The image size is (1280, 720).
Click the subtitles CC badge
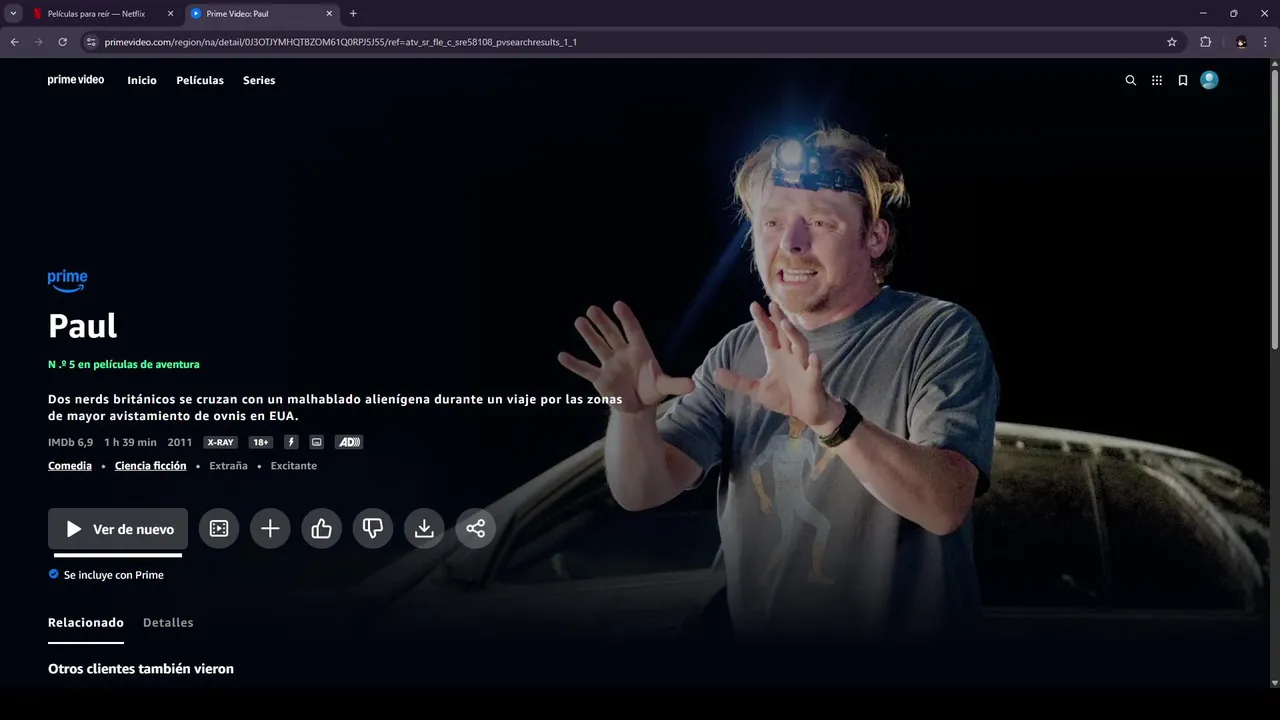[x=317, y=442]
